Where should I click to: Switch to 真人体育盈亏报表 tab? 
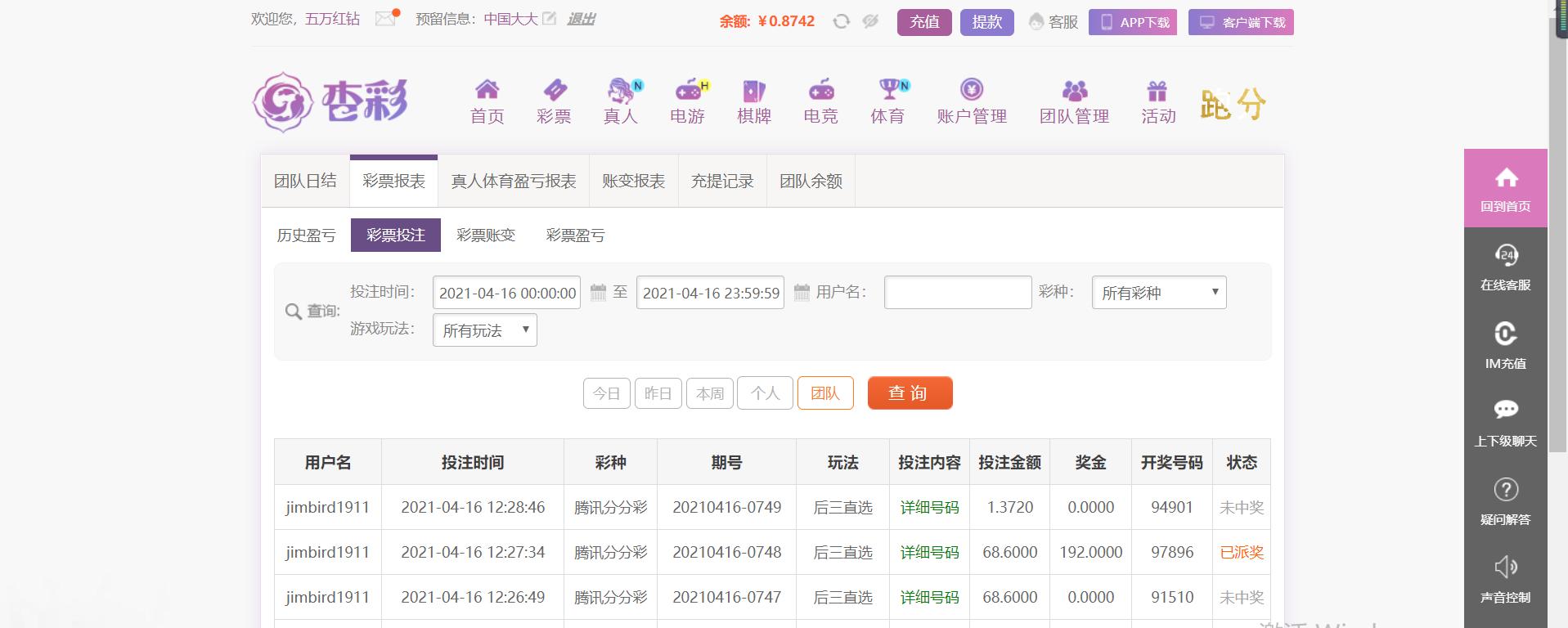tap(514, 181)
